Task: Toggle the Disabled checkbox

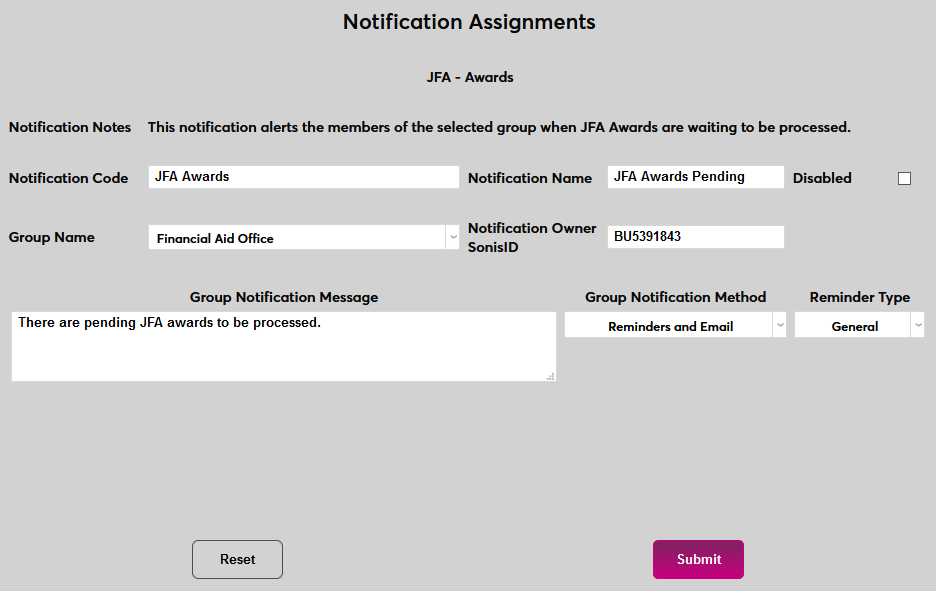Action: [904, 178]
